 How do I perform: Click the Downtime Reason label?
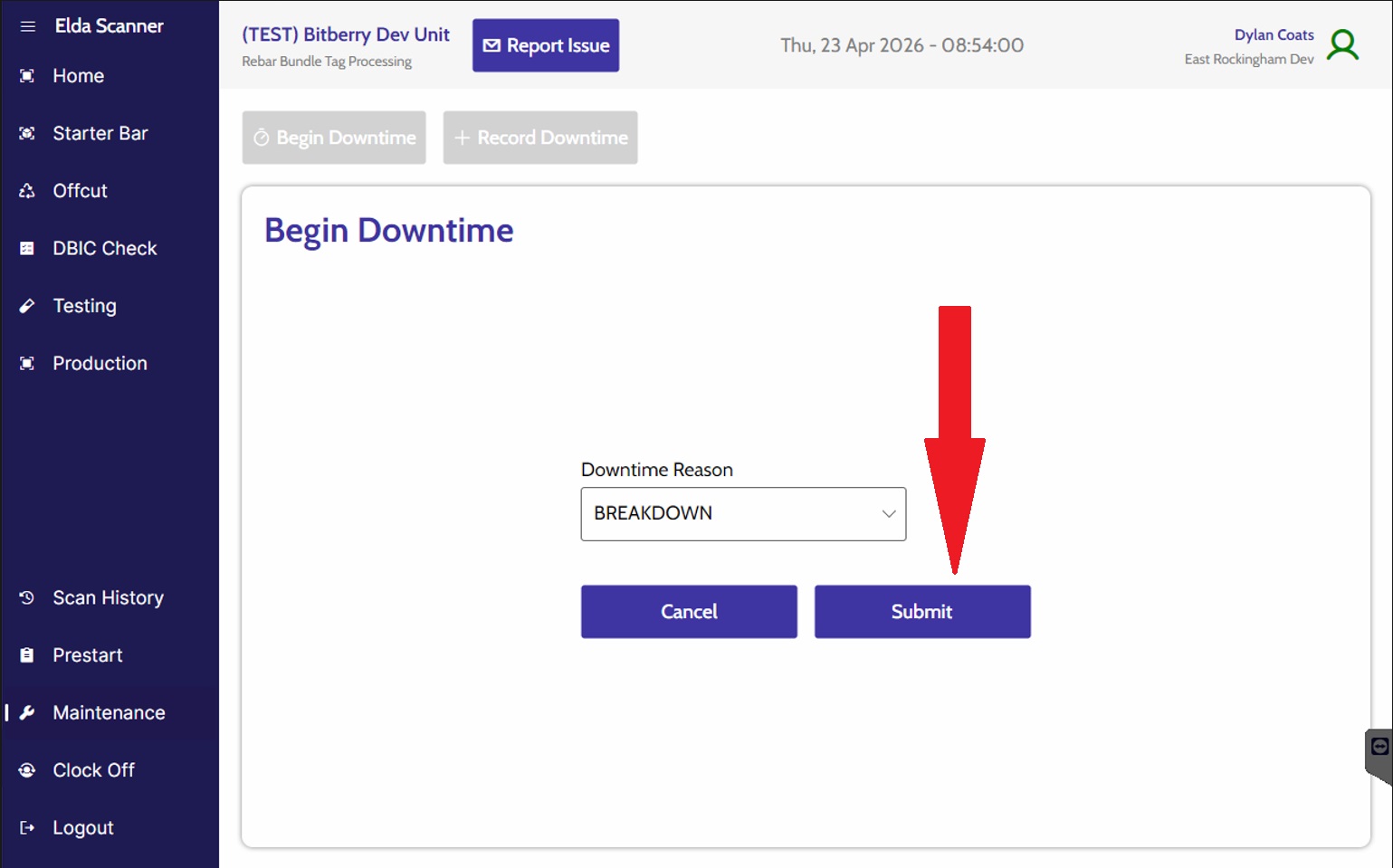(x=657, y=470)
